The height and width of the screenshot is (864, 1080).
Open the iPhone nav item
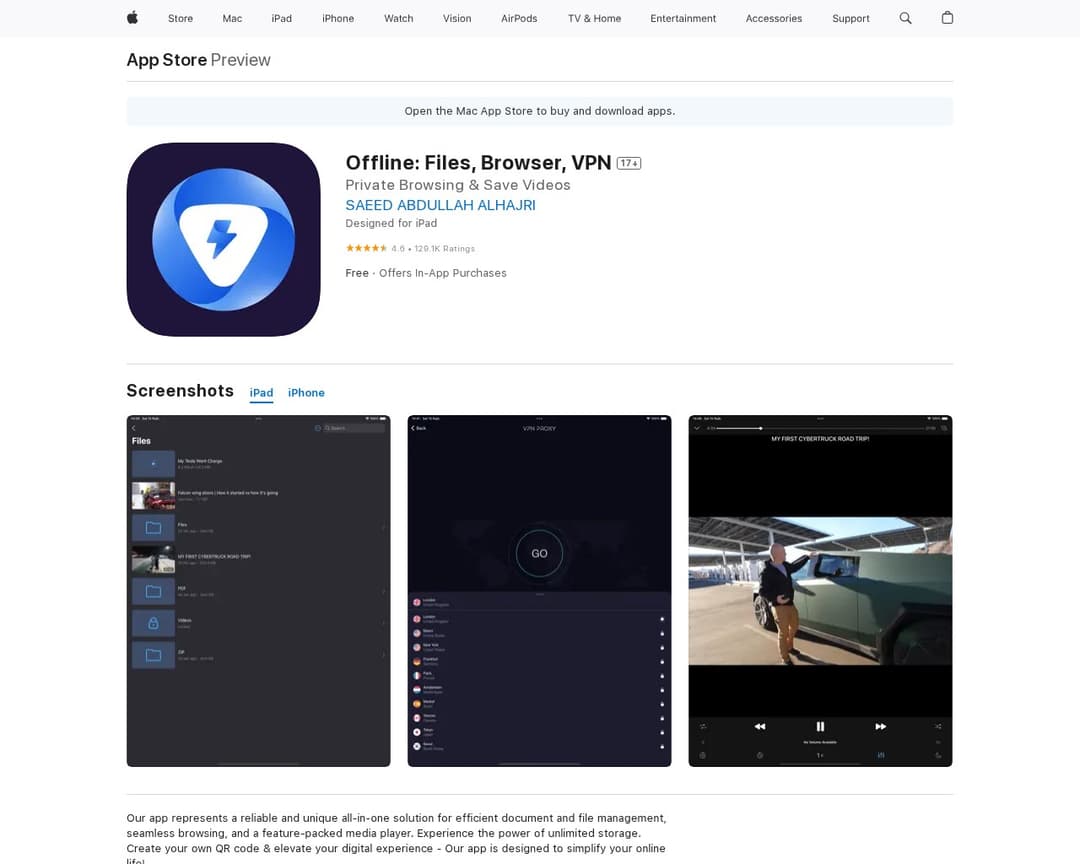point(338,19)
